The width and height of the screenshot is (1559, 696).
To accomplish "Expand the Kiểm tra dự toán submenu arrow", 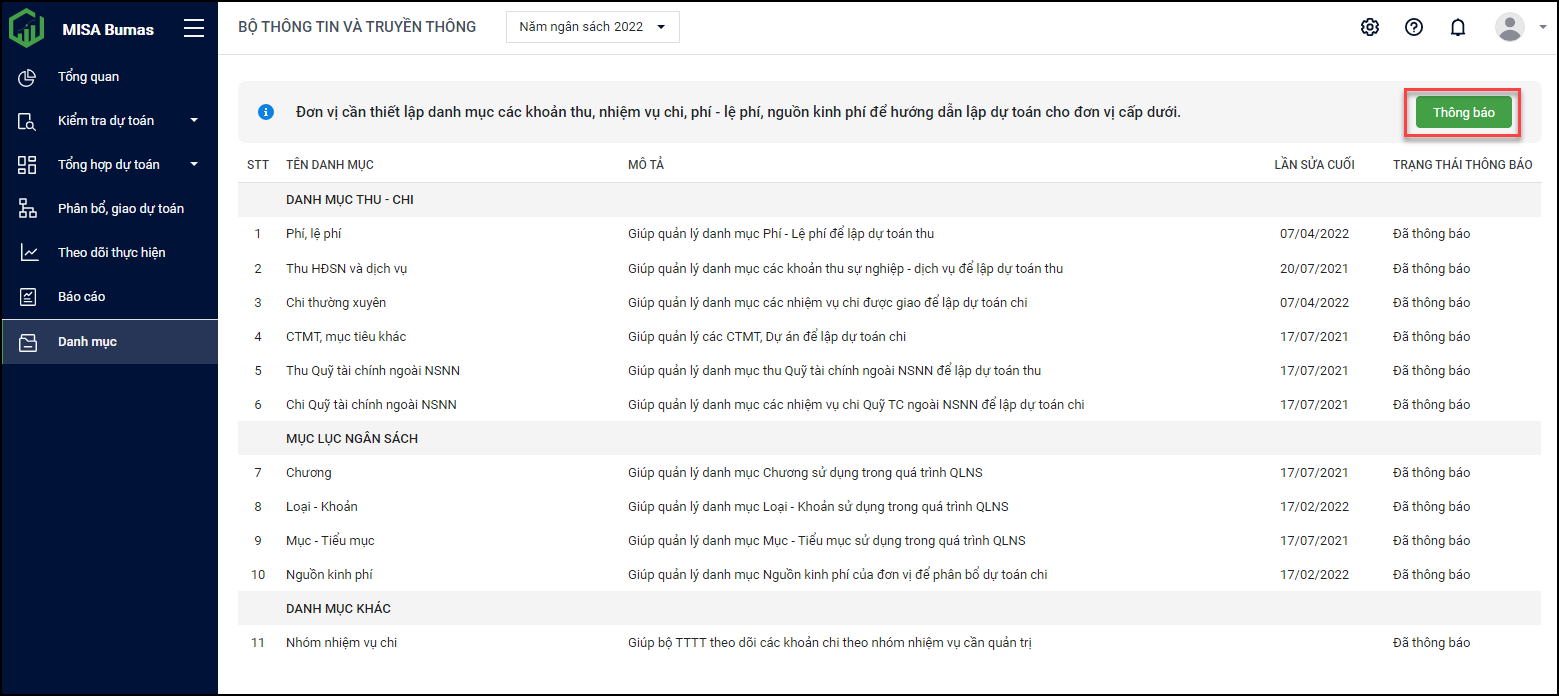I will click(194, 121).
